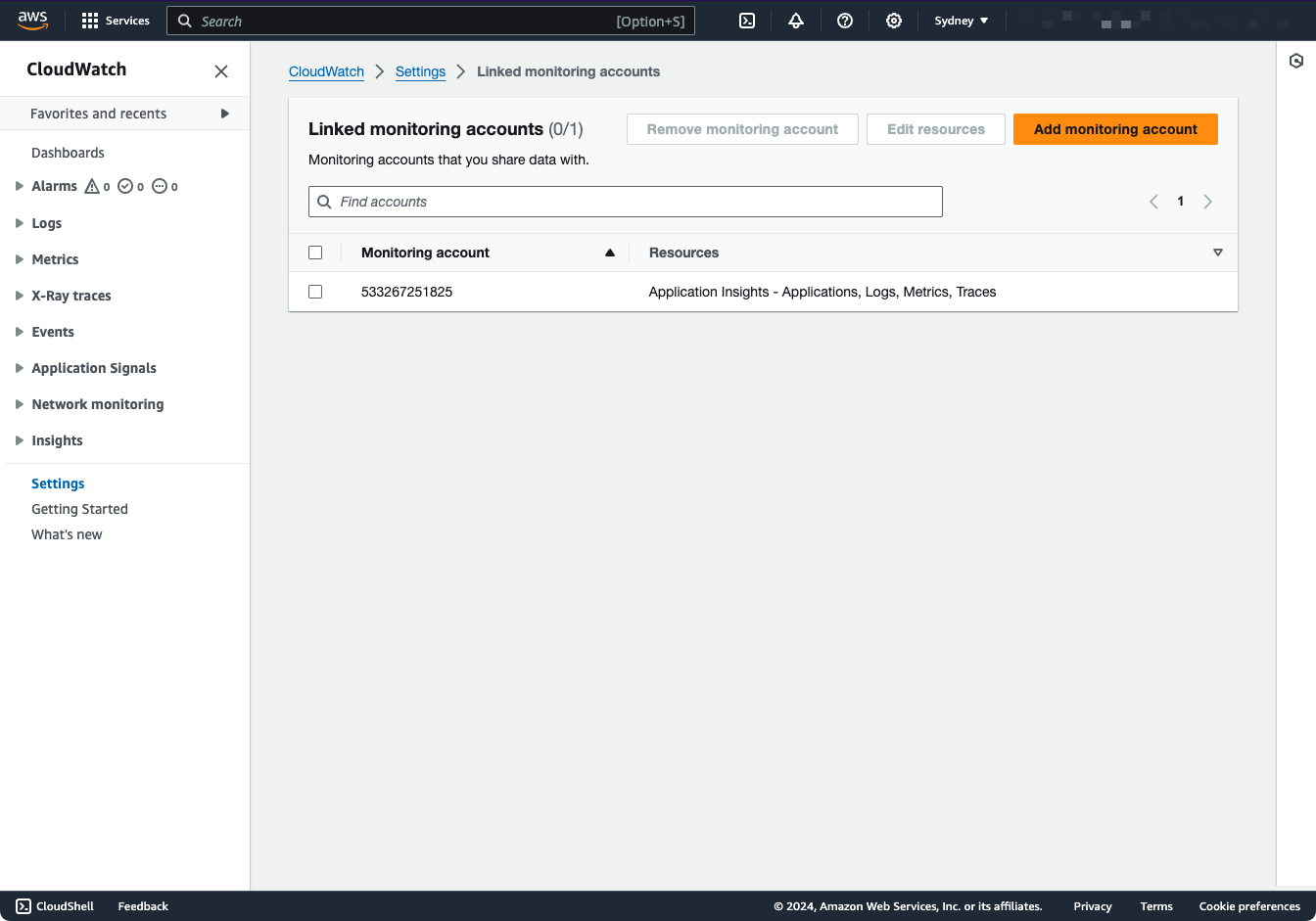Click the Resources column header
Image resolution: width=1316 pixels, height=921 pixels.
[x=683, y=253]
